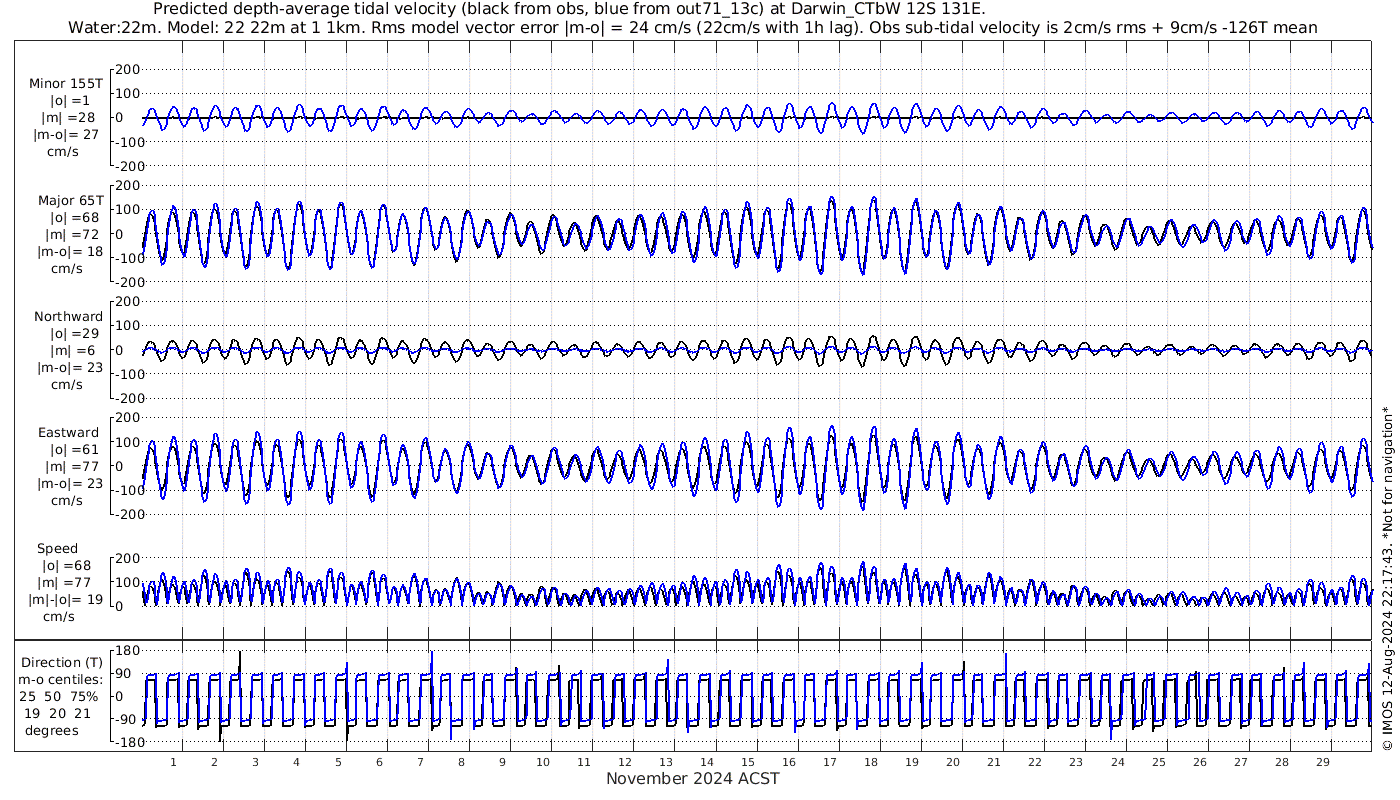The image size is (1400, 800).
Task: Click the '|m-o|= 27' value in Minor panel
Action: [x=66, y=135]
